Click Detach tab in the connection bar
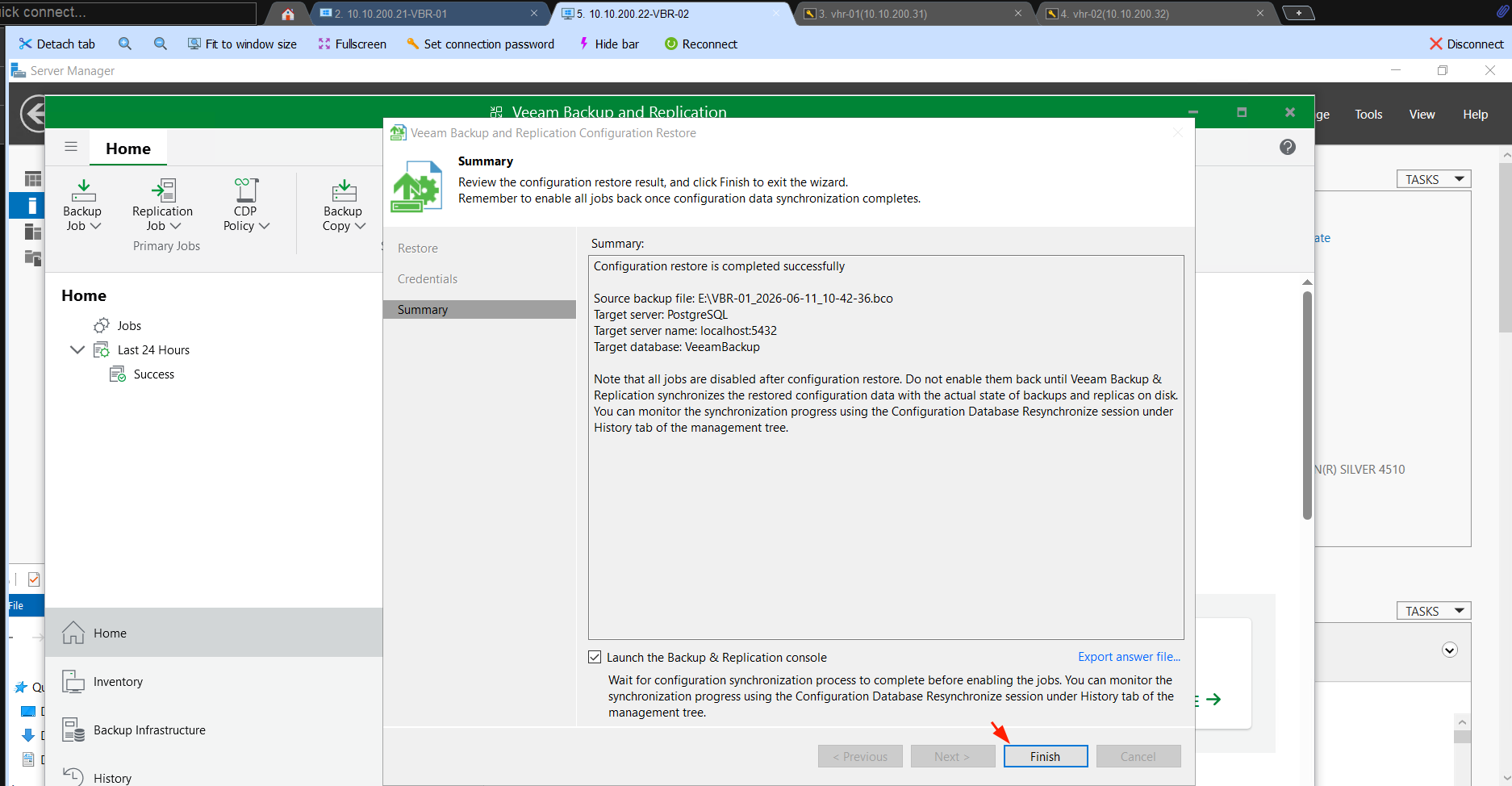 57,44
